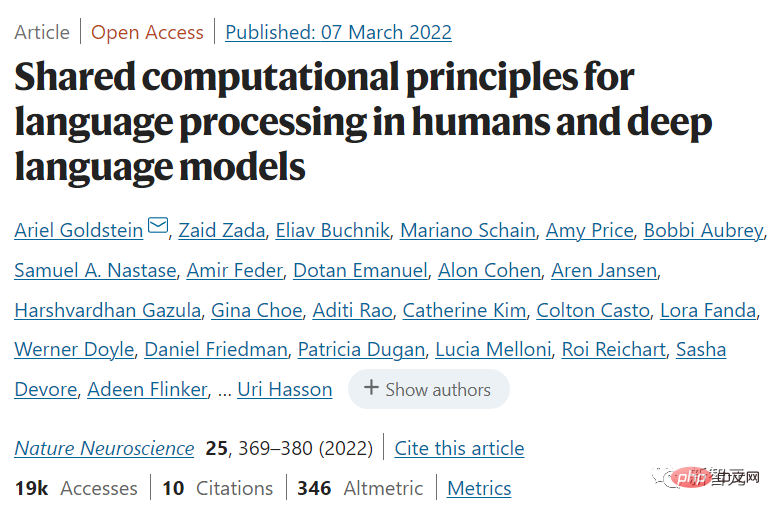Click the Catherine Kim author link
The width and height of the screenshot is (770, 510).
tap(464, 310)
